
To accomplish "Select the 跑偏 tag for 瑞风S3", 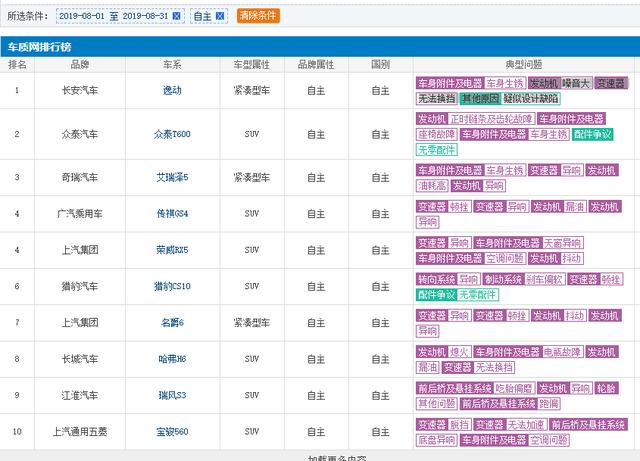I will click(x=549, y=404).
